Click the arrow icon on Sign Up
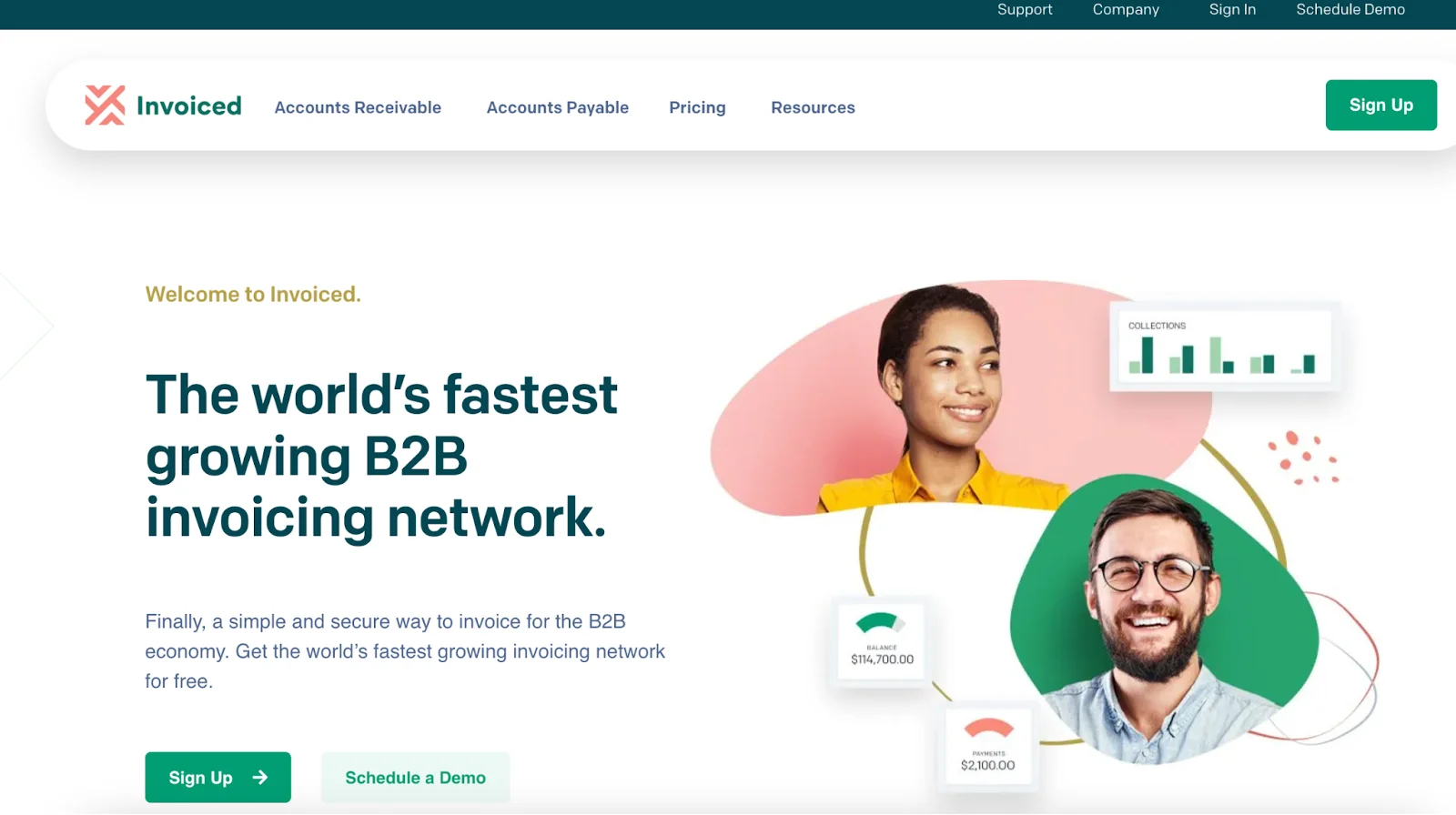Viewport: 1456px width, 815px height. point(260,777)
